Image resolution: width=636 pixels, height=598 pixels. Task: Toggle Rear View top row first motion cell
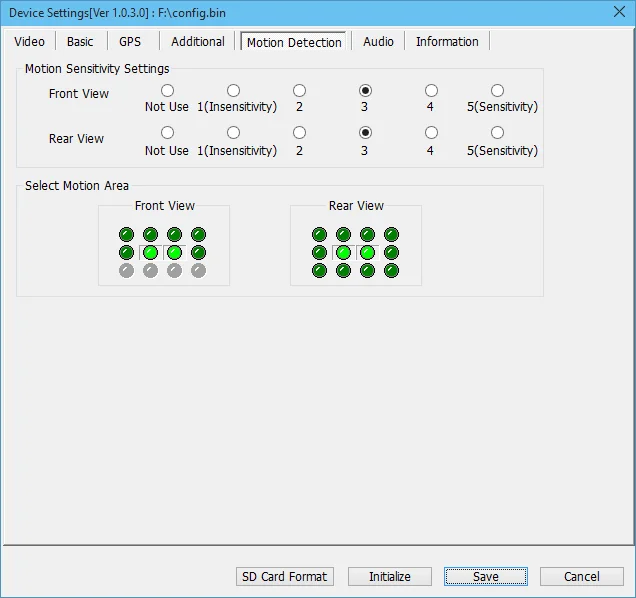(x=320, y=234)
